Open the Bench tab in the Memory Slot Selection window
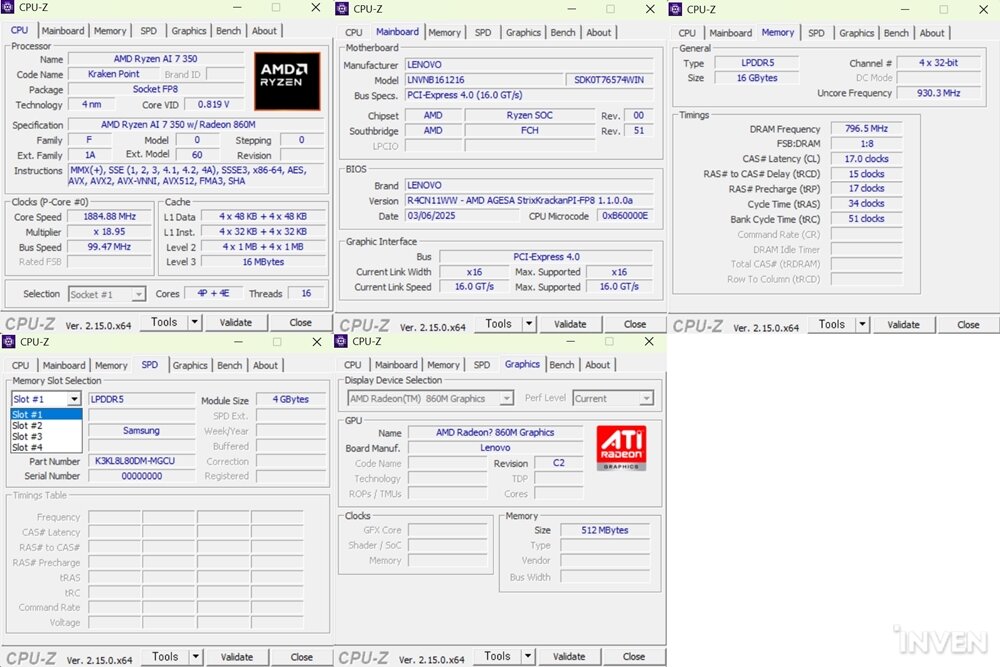The width and height of the screenshot is (1000, 667). [230, 365]
